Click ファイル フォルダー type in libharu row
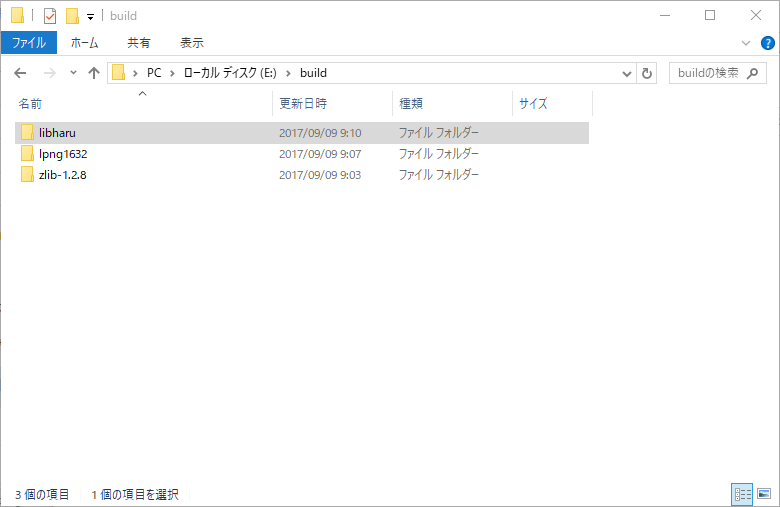 (x=439, y=133)
